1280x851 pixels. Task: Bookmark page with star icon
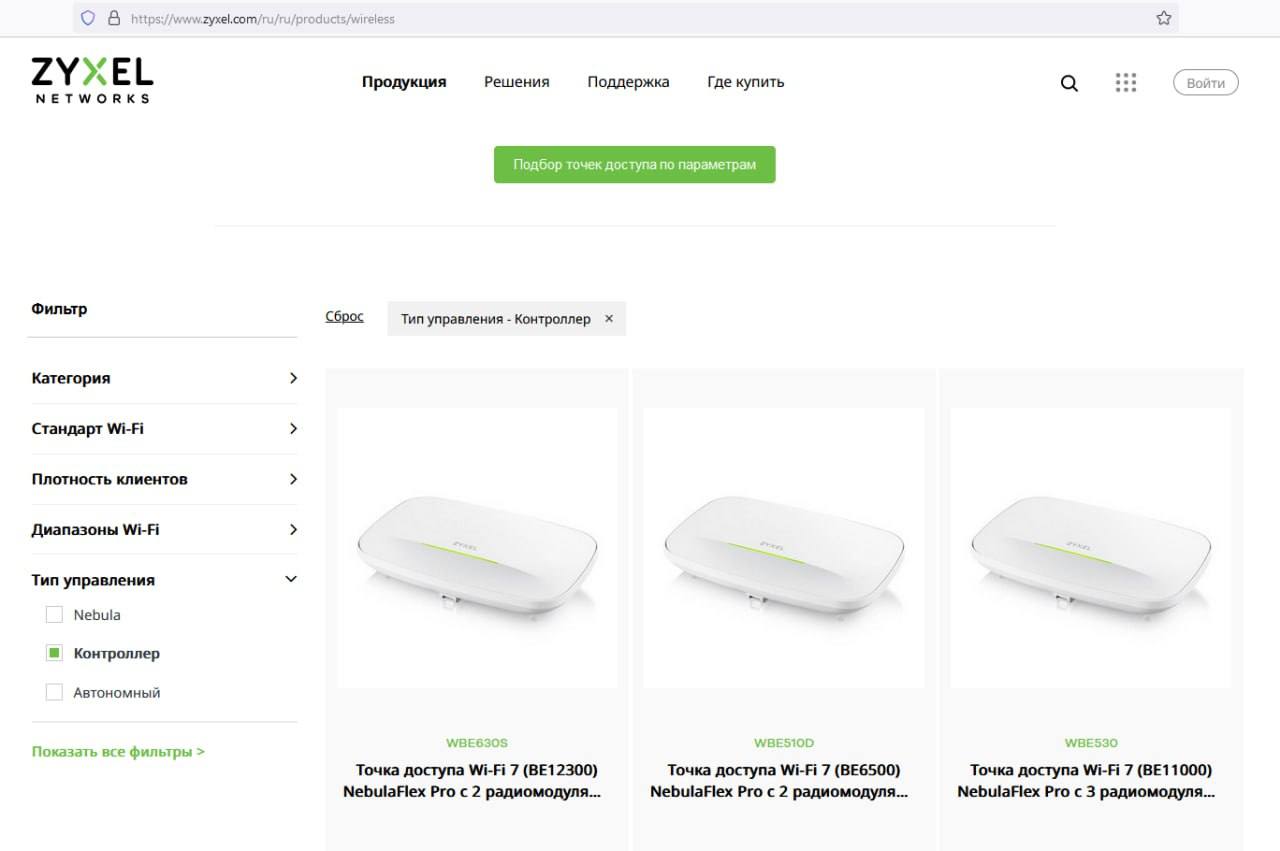click(1164, 18)
